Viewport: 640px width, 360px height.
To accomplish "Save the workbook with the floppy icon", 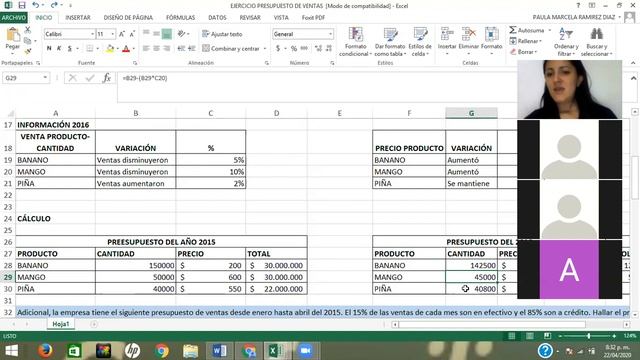I will coord(22,5).
